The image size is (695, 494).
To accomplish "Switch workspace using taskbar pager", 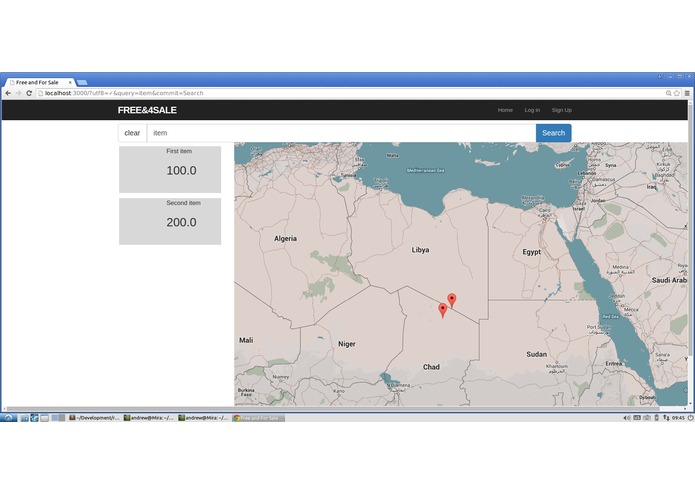I will coord(58,418).
